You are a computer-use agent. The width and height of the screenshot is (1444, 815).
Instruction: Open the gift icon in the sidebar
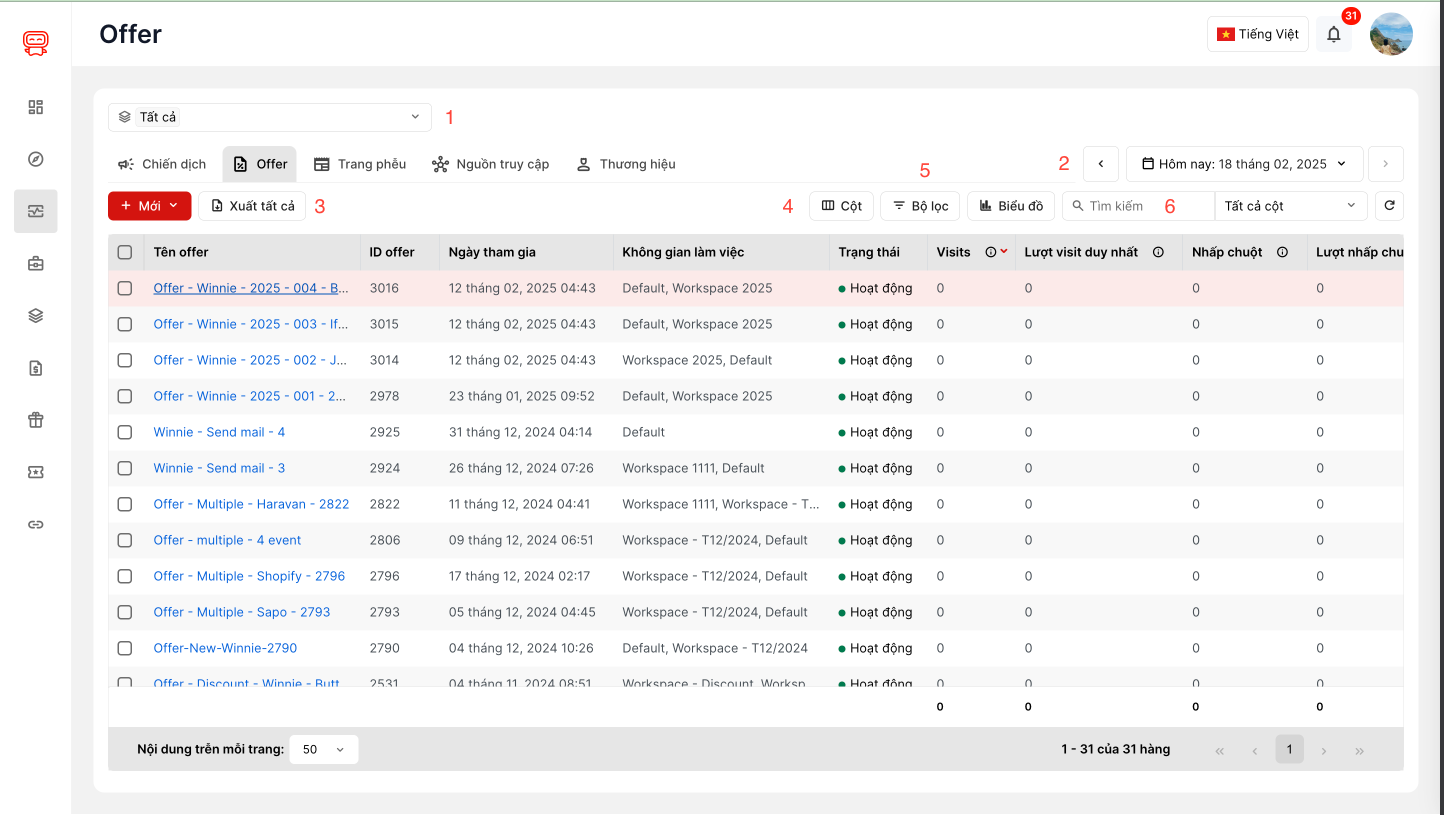36,420
